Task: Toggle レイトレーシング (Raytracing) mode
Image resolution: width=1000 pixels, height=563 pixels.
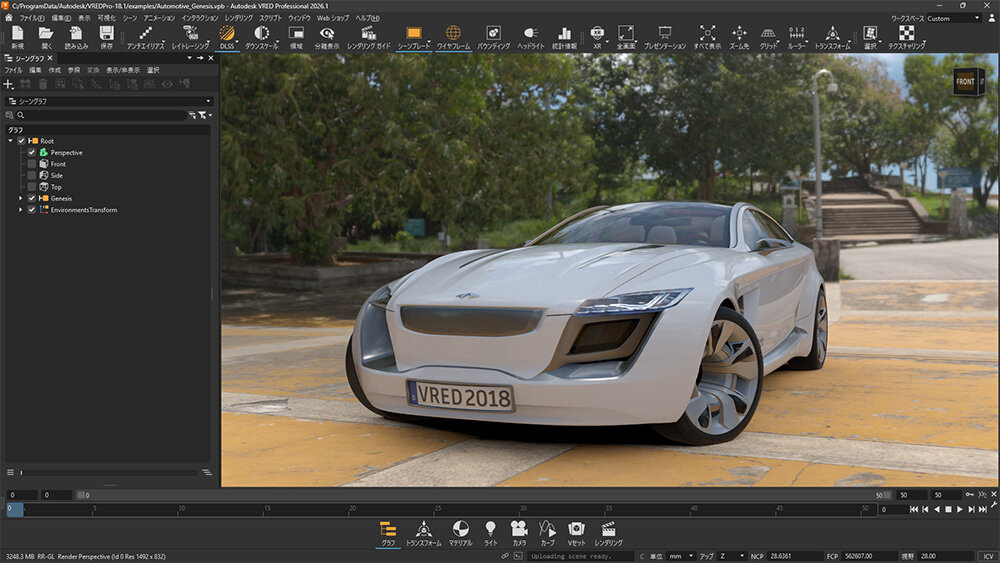Action: tap(190, 37)
